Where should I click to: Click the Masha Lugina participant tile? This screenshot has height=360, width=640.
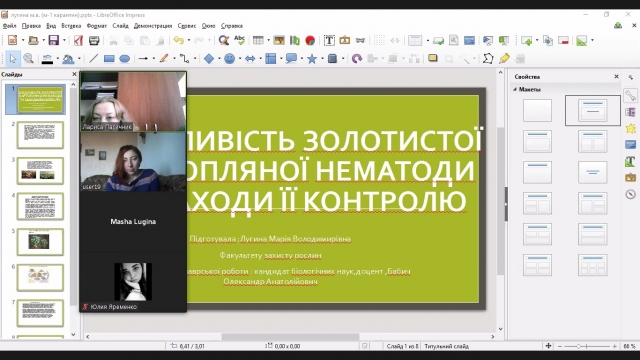click(x=133, y=222)
